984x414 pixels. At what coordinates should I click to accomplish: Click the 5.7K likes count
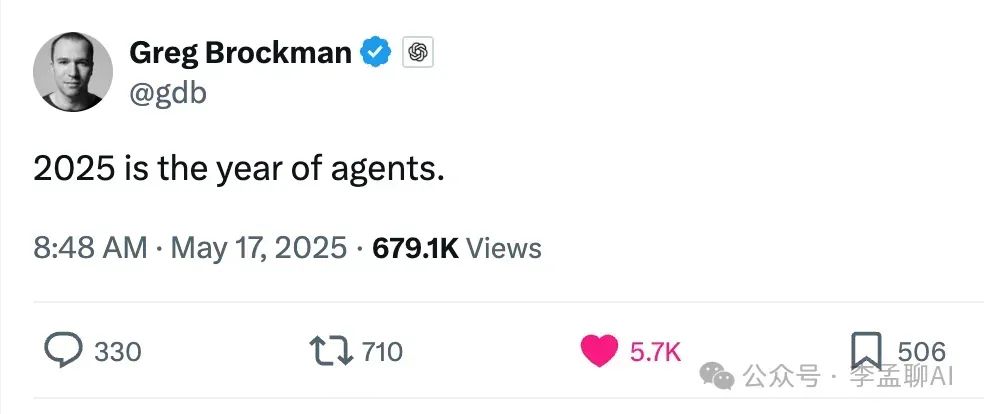tap(655, 352)
